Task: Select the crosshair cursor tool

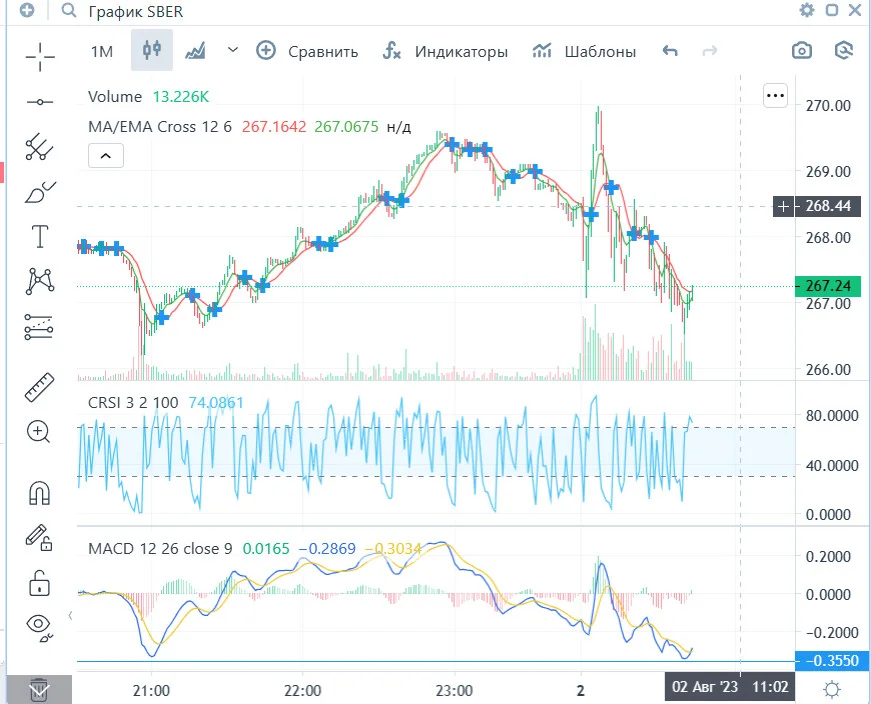Action: pos(40,56)
